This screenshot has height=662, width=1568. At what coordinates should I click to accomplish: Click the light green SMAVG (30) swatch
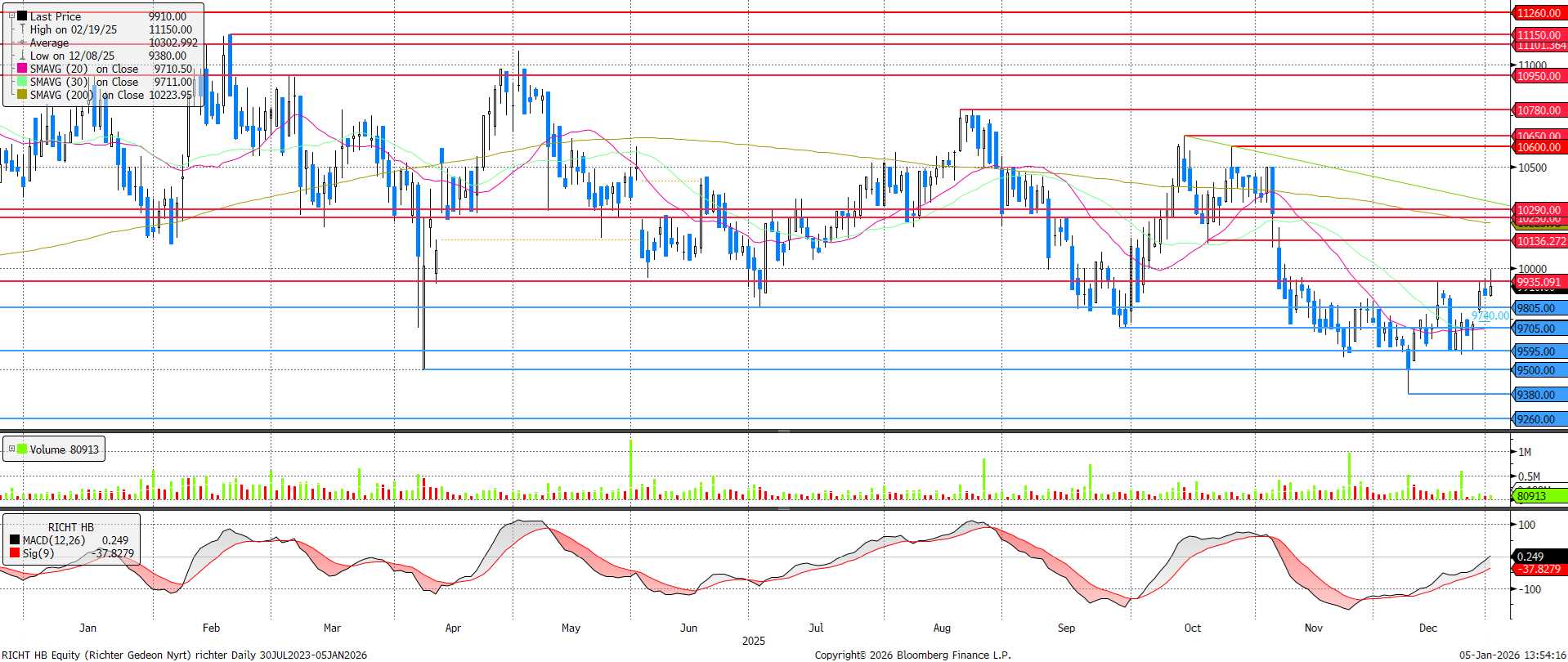[x=22, y=82]
